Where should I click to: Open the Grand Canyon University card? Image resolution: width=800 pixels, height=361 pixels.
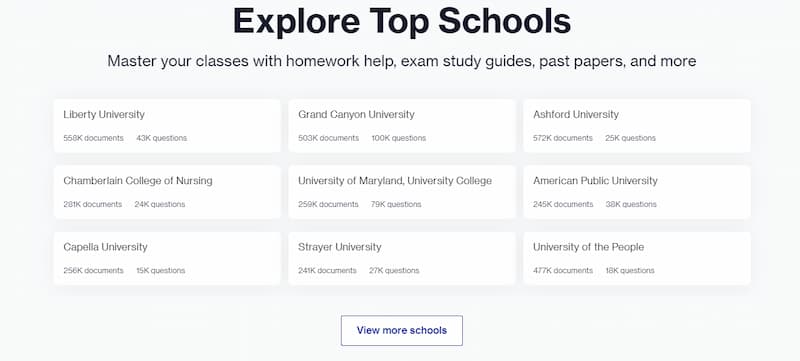coord(402,126)
